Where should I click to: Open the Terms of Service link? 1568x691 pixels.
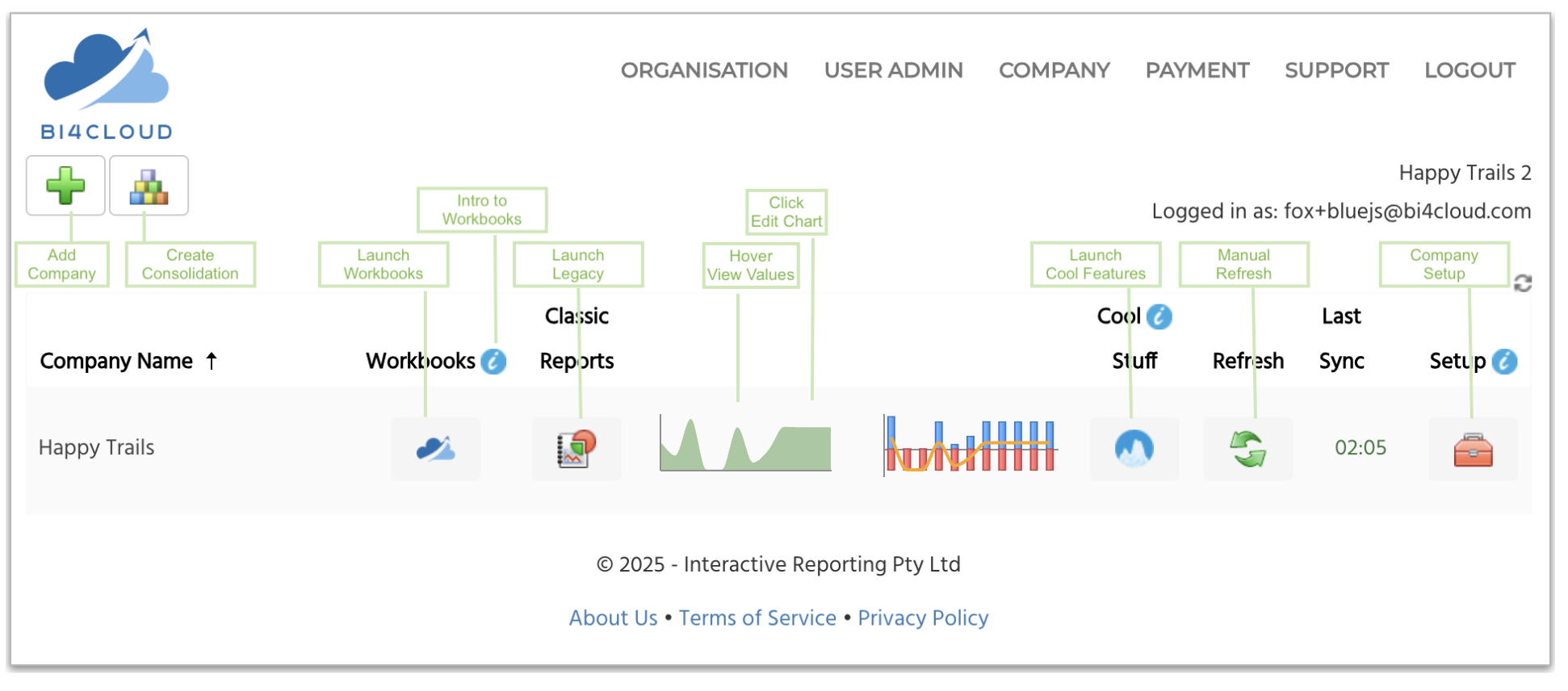(x=757, y=618)
